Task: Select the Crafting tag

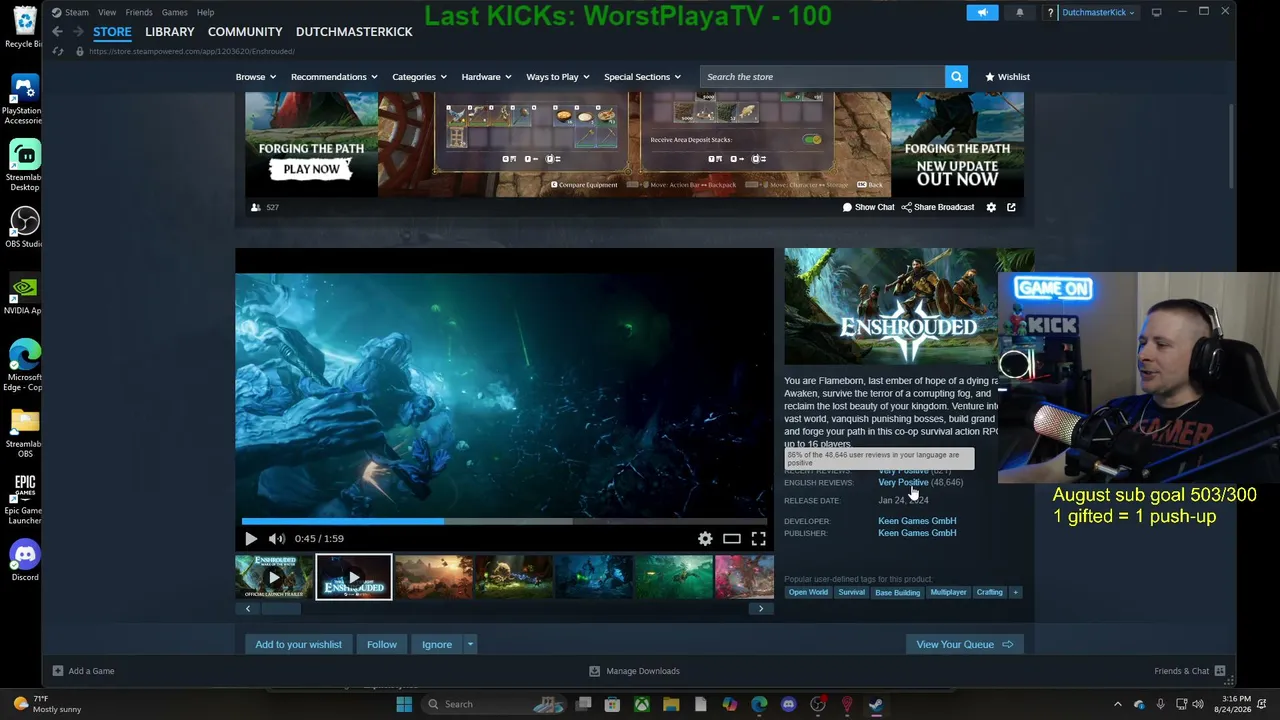Action: pyautogui.click(x=989, y=592)
